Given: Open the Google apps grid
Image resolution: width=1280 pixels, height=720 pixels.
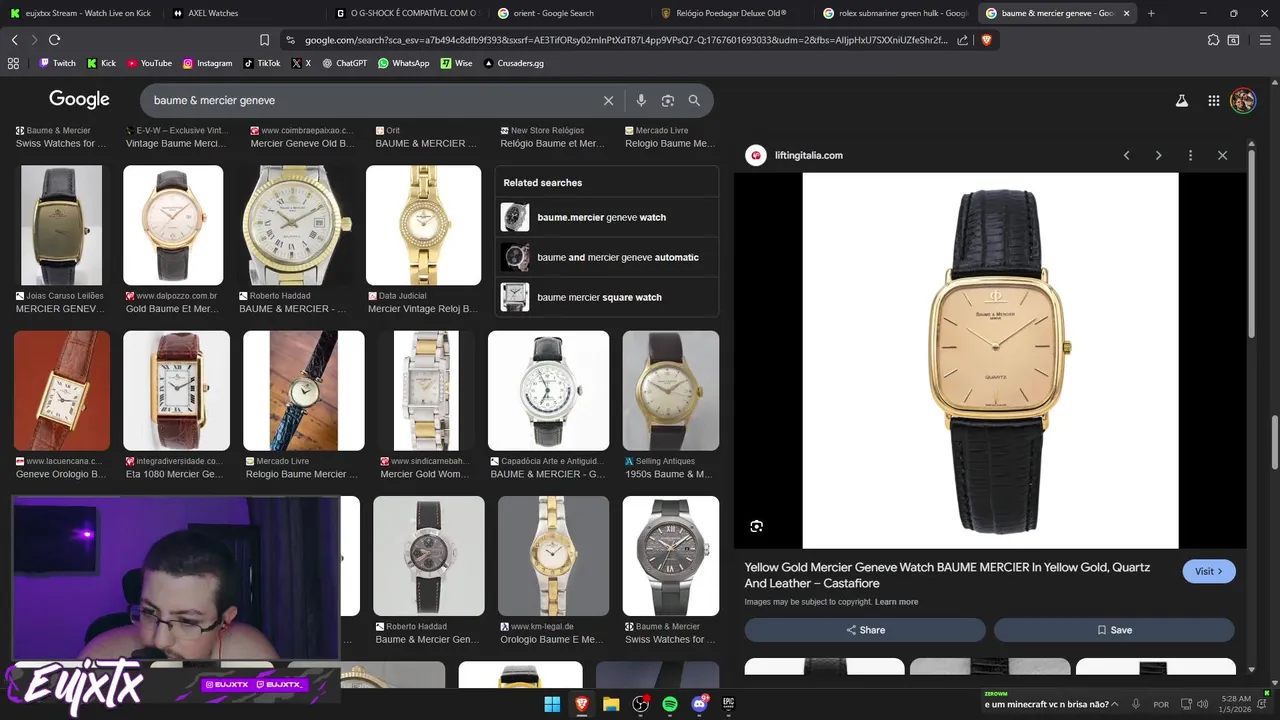Looking at the screenshot, I should pyautogui.click(x=1213, y=100).
